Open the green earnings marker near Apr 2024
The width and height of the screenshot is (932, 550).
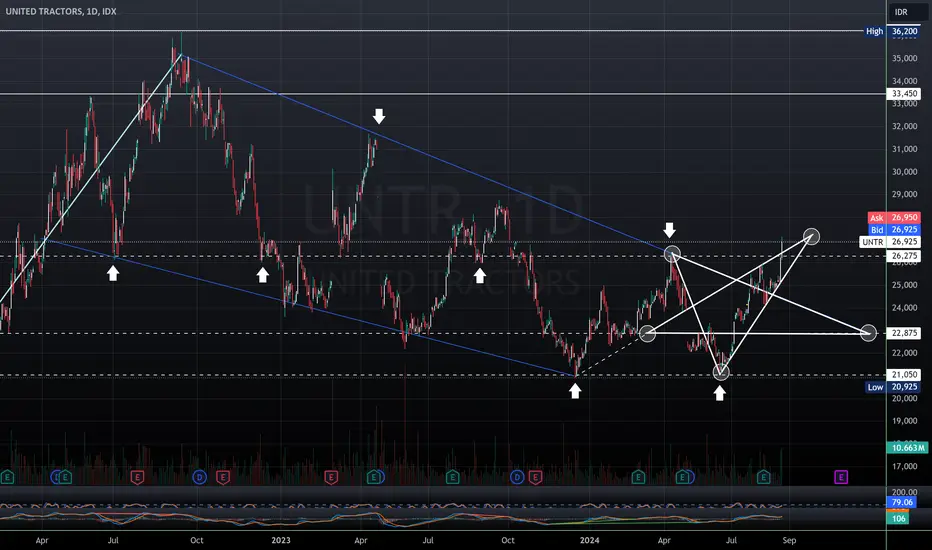pyautogui.click(x=682, y=477)
